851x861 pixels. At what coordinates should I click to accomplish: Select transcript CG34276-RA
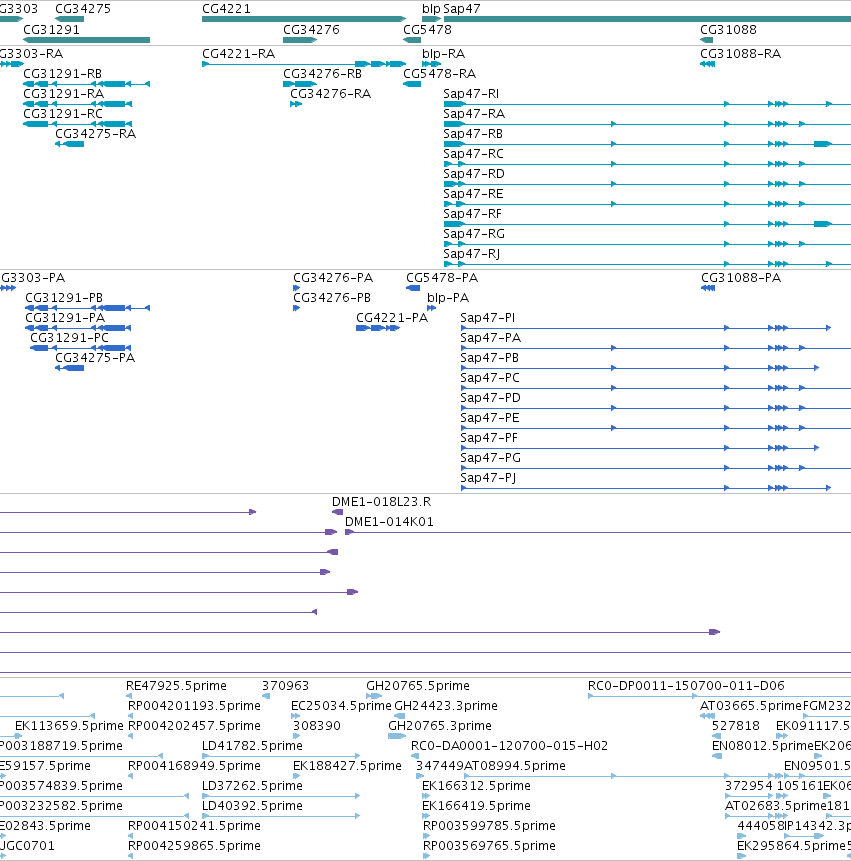(296, 104)
